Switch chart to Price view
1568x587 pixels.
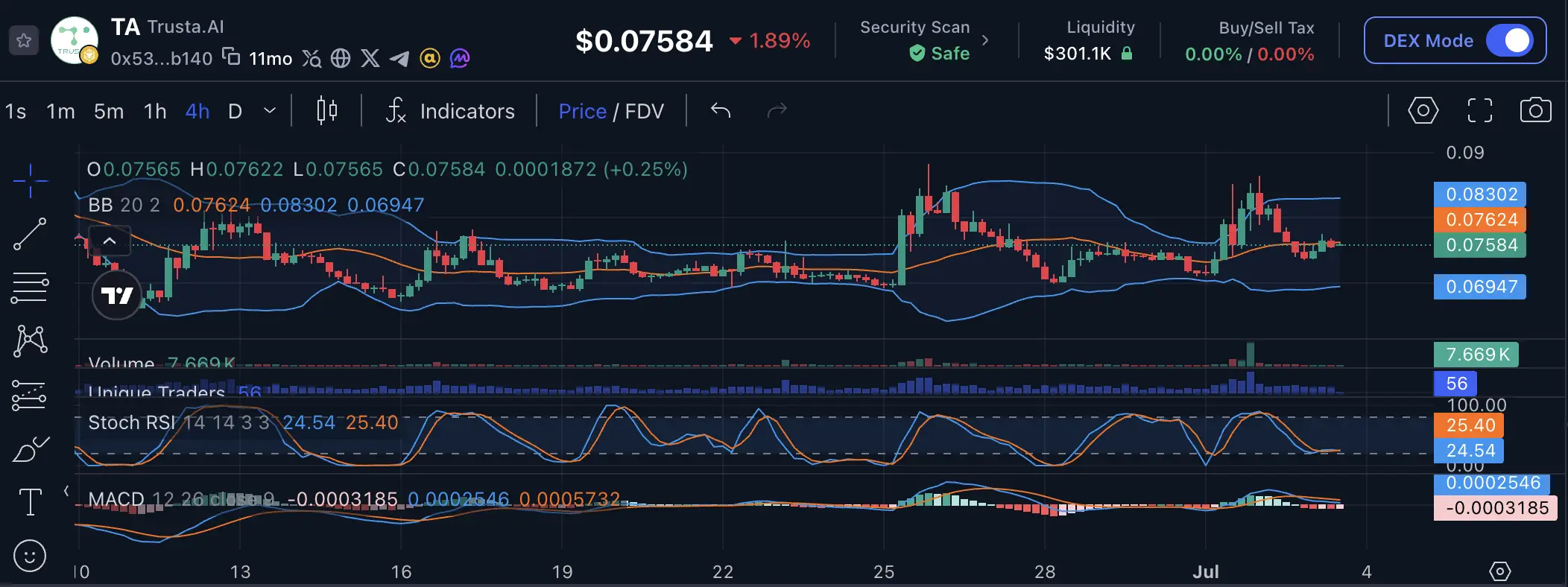point(582,112)
